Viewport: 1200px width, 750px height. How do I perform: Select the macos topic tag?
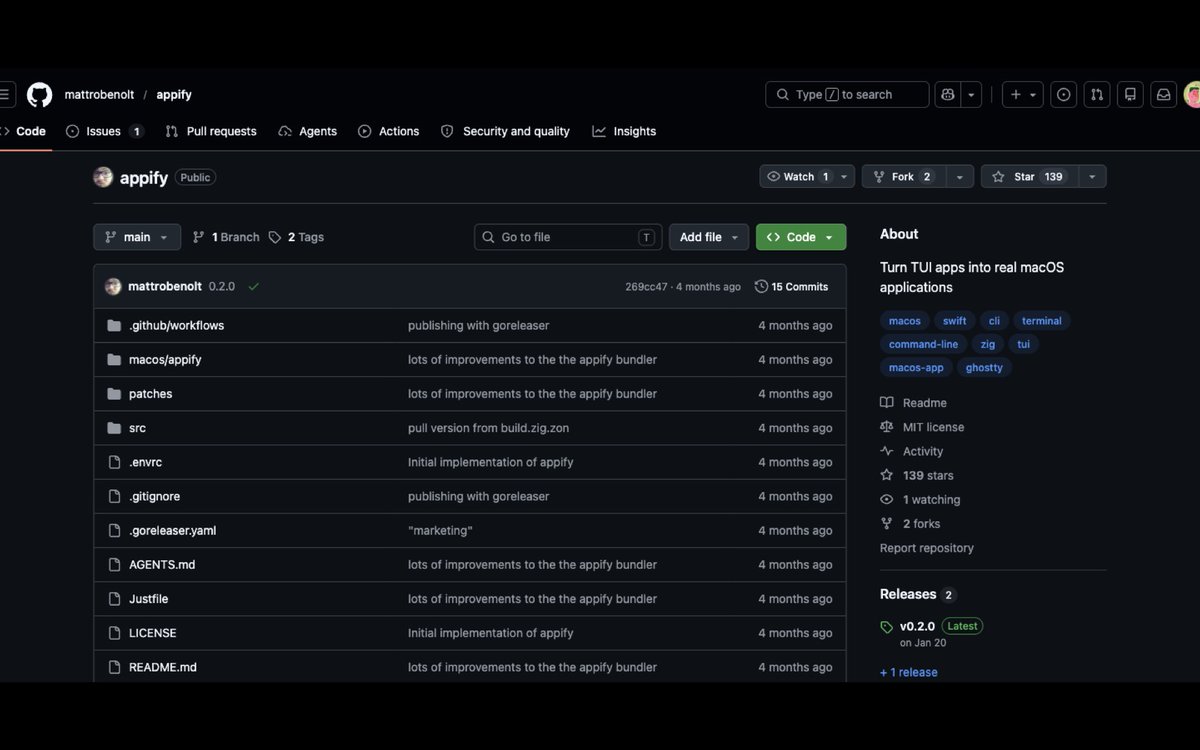pos(904,321)
